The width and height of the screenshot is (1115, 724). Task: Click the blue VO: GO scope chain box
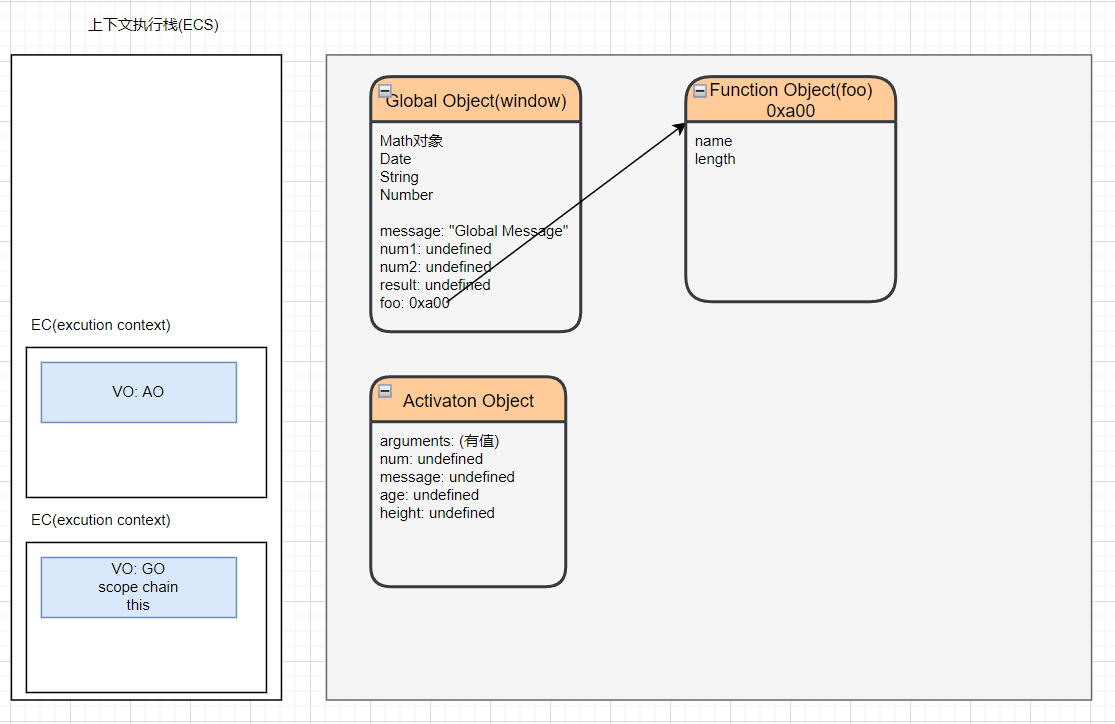(x=139, y=587)
